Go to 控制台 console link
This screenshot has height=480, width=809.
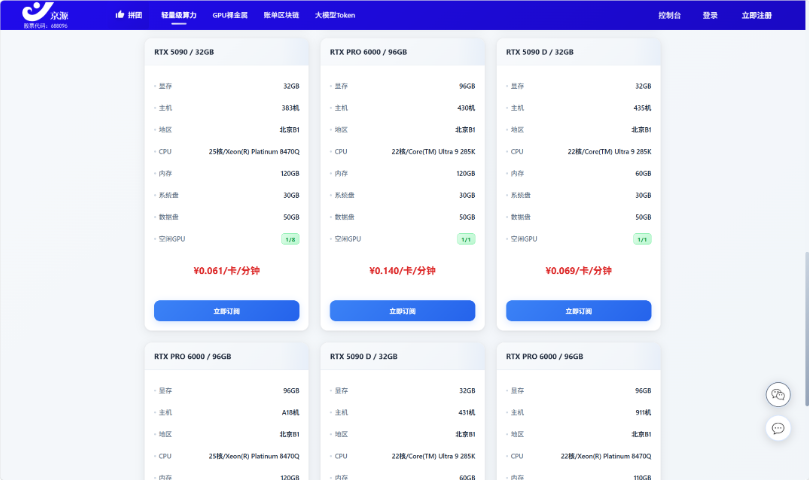669,15
